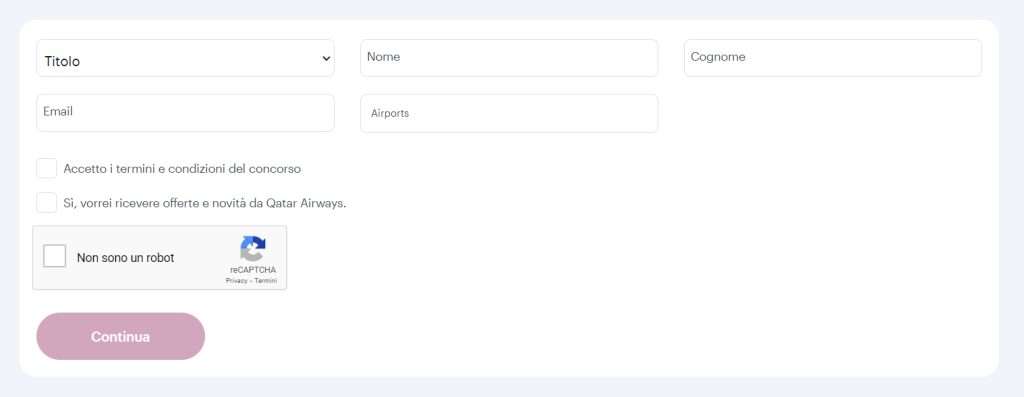Check the 'Non sono un robot' box
Screen dimensions: 1024x397
[55, 256]
